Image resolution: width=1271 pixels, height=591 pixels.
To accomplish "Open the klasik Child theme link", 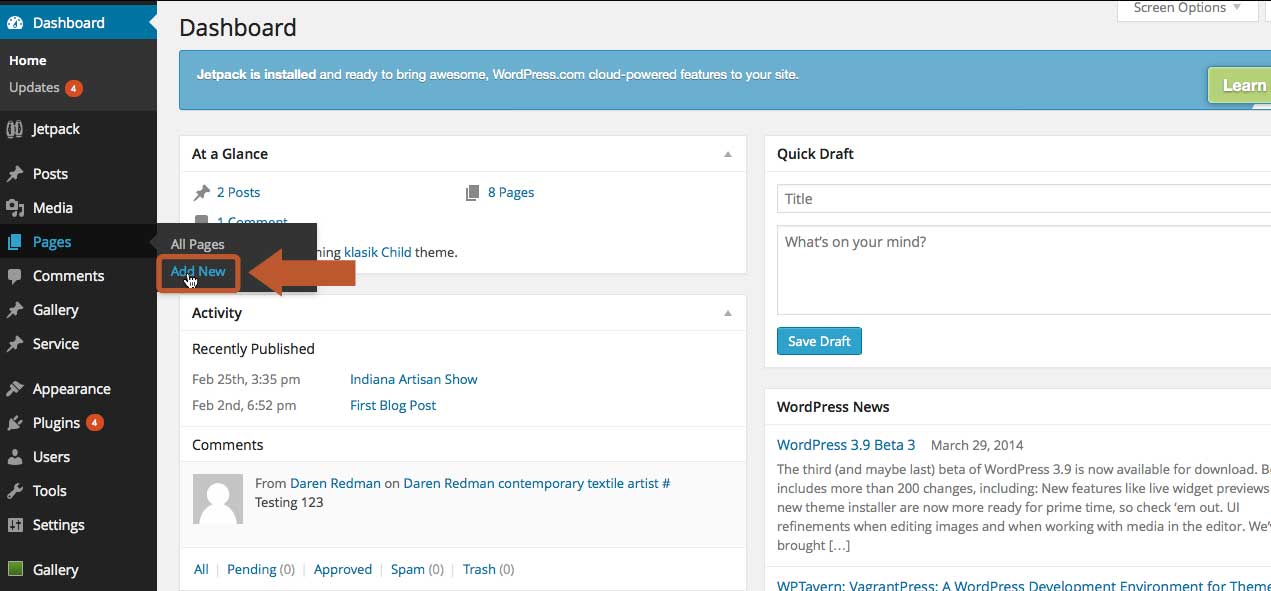I will (378, 252).
